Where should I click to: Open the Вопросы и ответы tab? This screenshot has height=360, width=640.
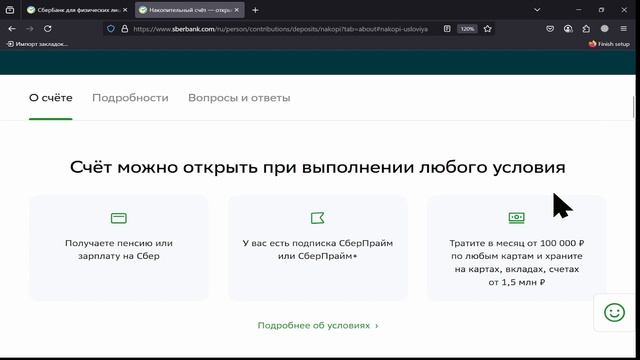click(239, 98)
